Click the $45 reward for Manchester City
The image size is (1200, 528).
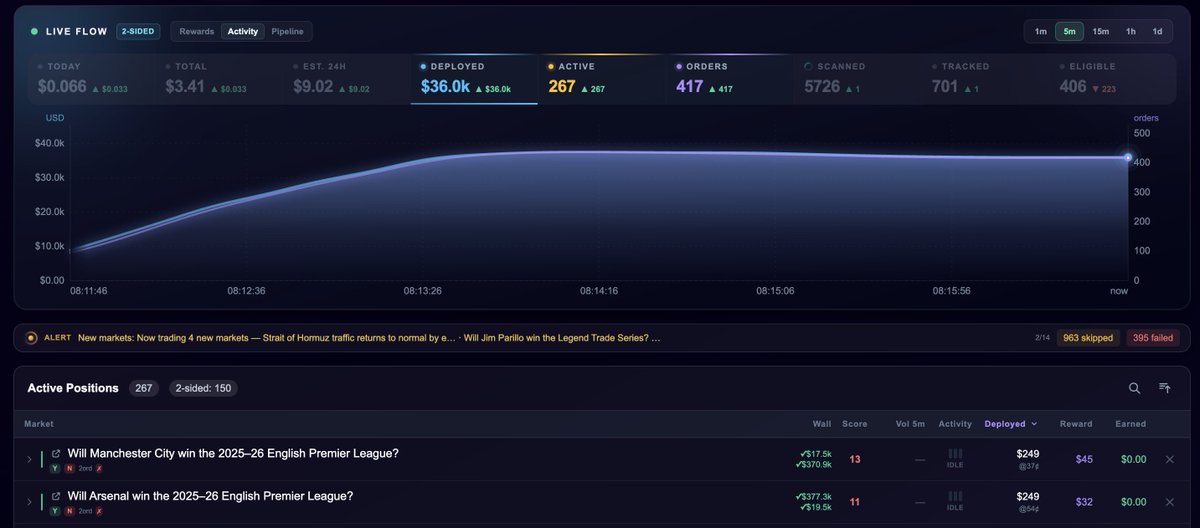[x=1084, y=459]
